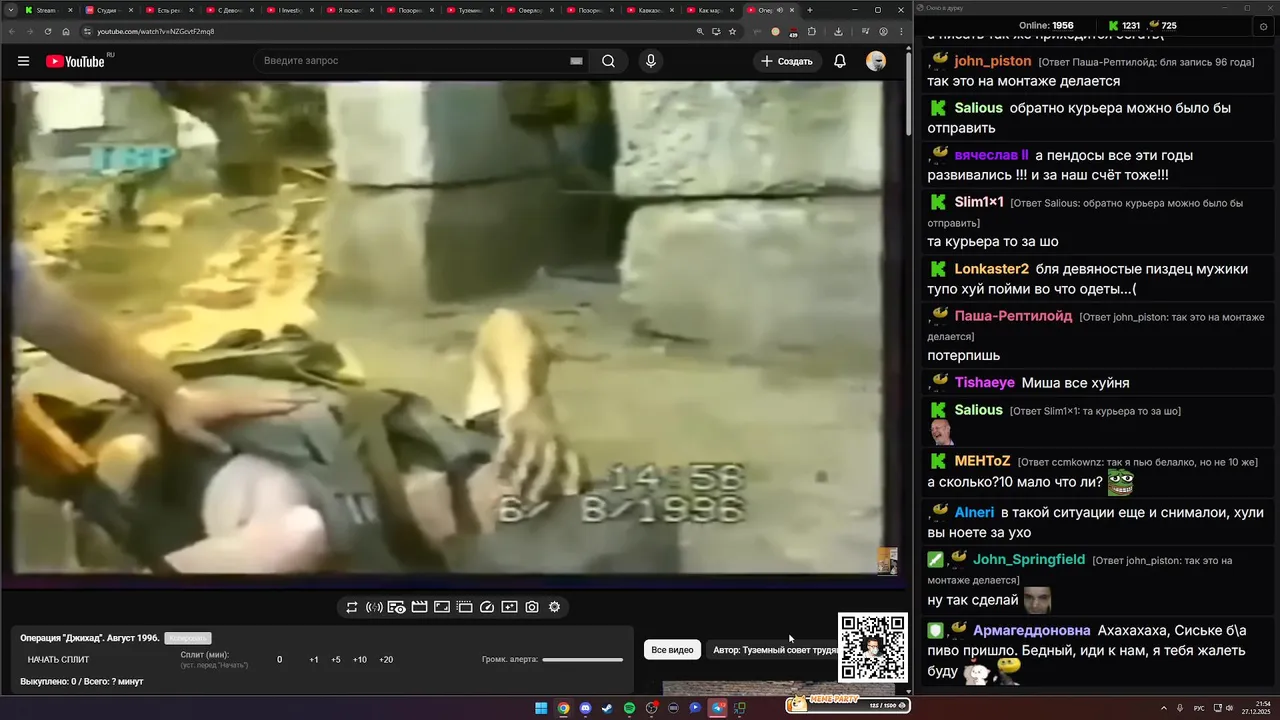
Task: Add +20 minutes to the split
Action: [386, 660]
